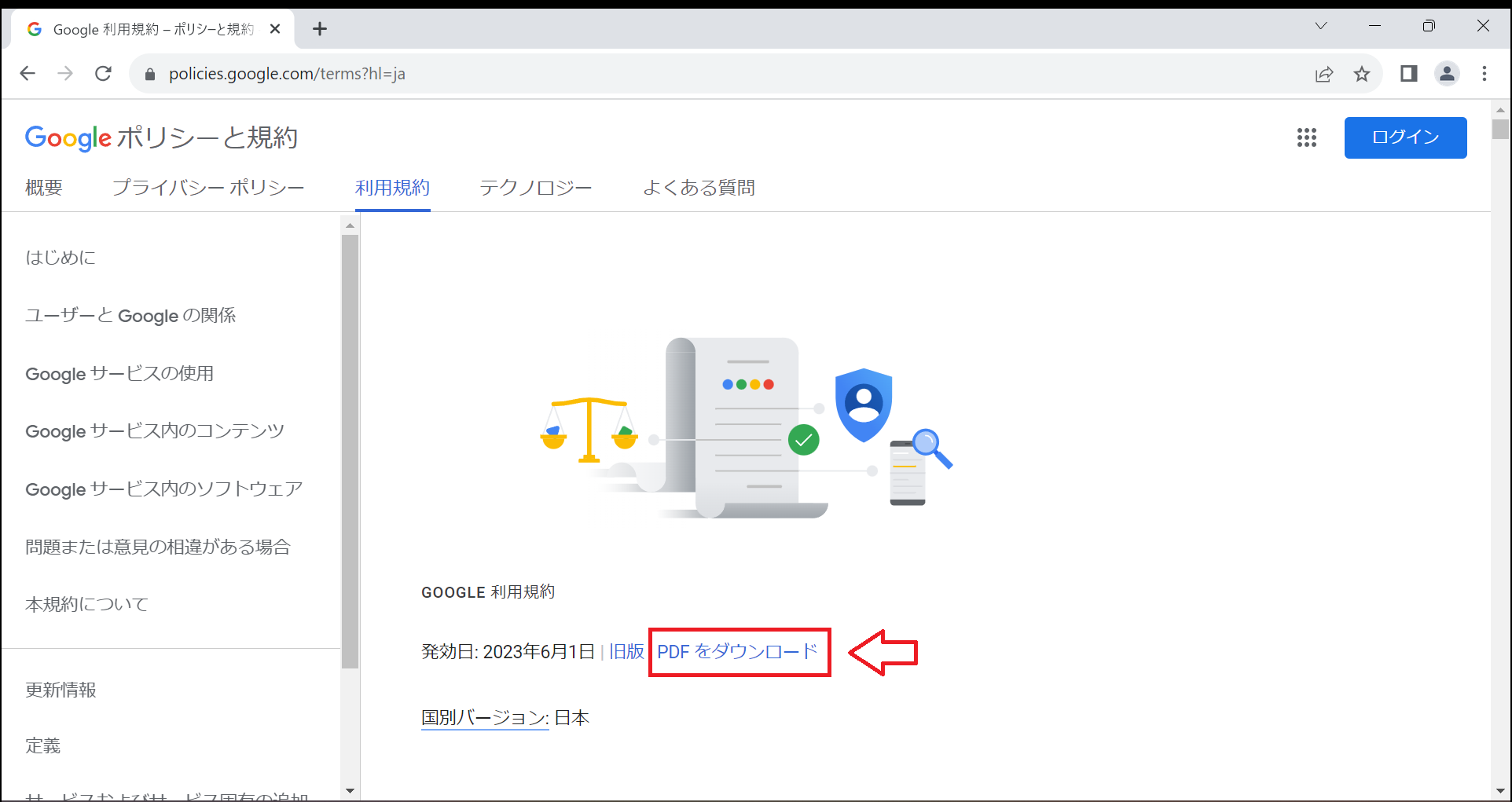Open the 国別バージョン country version selector
Screen dimensions: 1512x802
(x=484, y=716)
